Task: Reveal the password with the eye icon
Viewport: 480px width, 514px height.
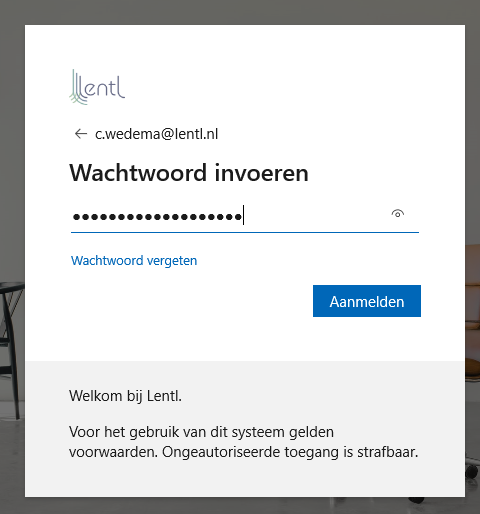Action: (x=397, y=214)
